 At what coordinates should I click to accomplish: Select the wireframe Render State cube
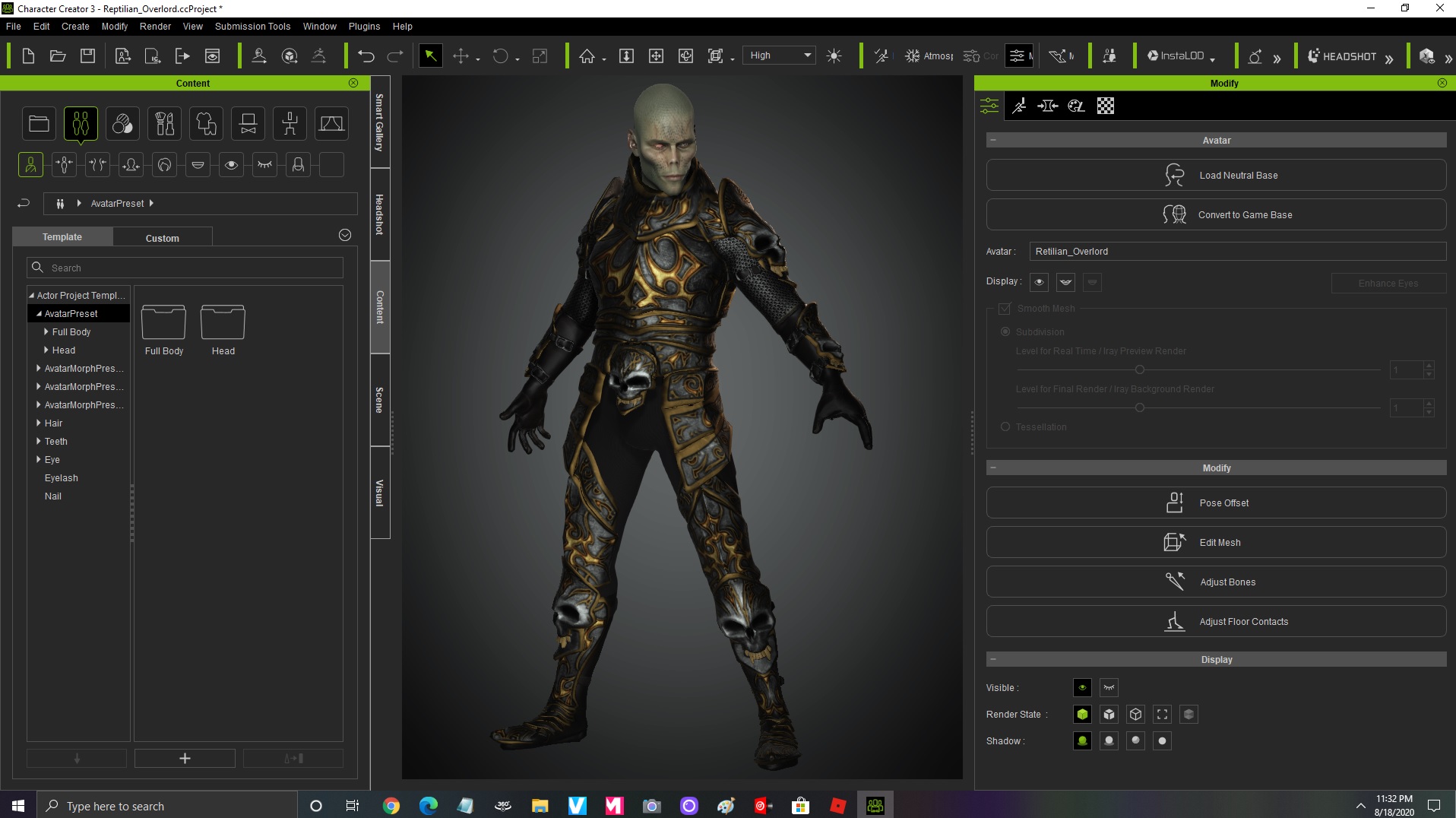pyautogui.click(x=1135, y=714)
